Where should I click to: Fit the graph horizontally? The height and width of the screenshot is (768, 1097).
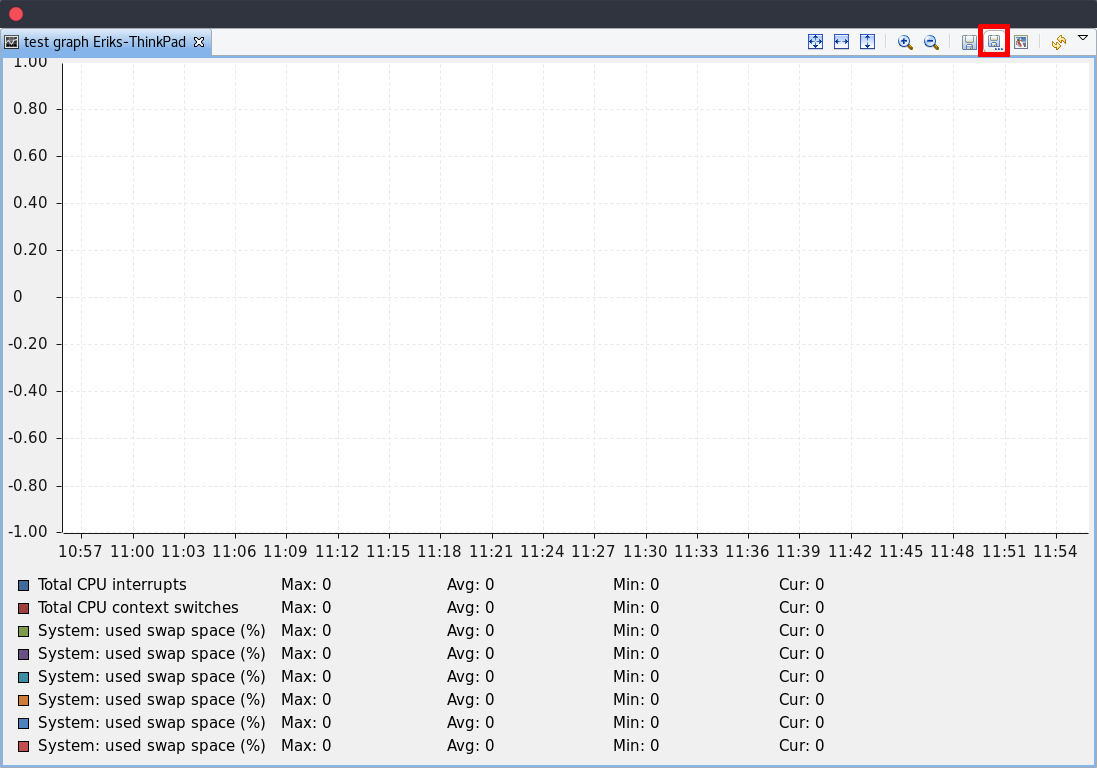[841, 41]
